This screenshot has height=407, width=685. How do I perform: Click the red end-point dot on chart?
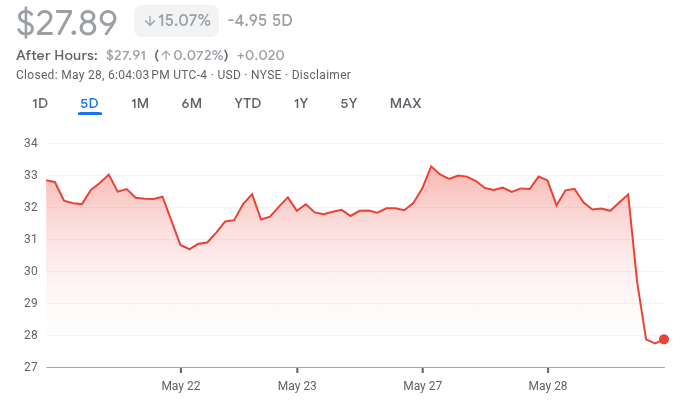pyautogui.click(x=664, y=339)
